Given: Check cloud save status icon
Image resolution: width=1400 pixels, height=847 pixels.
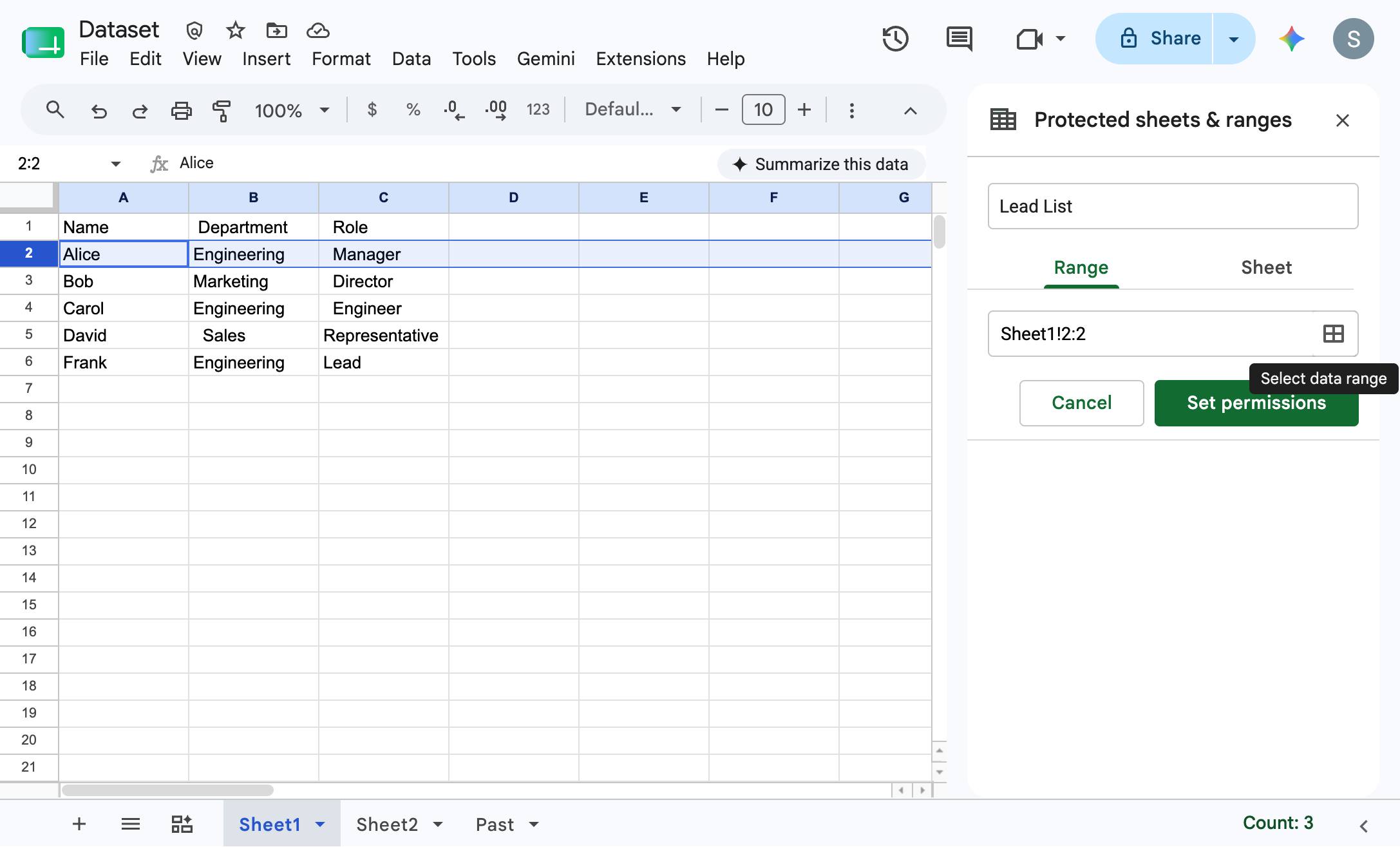Looking at the screenshot, I should tap(318, 30).
